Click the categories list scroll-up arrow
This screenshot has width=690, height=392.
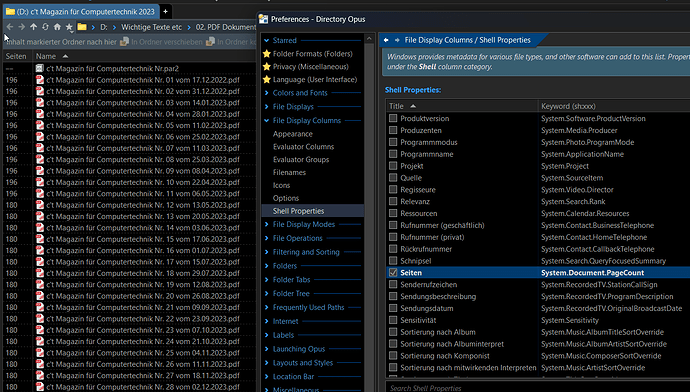[369, 39]
